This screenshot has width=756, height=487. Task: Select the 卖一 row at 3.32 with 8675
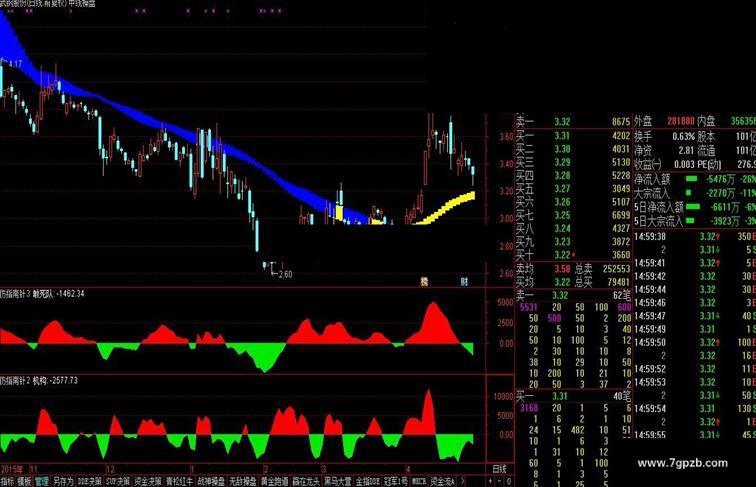573,122
